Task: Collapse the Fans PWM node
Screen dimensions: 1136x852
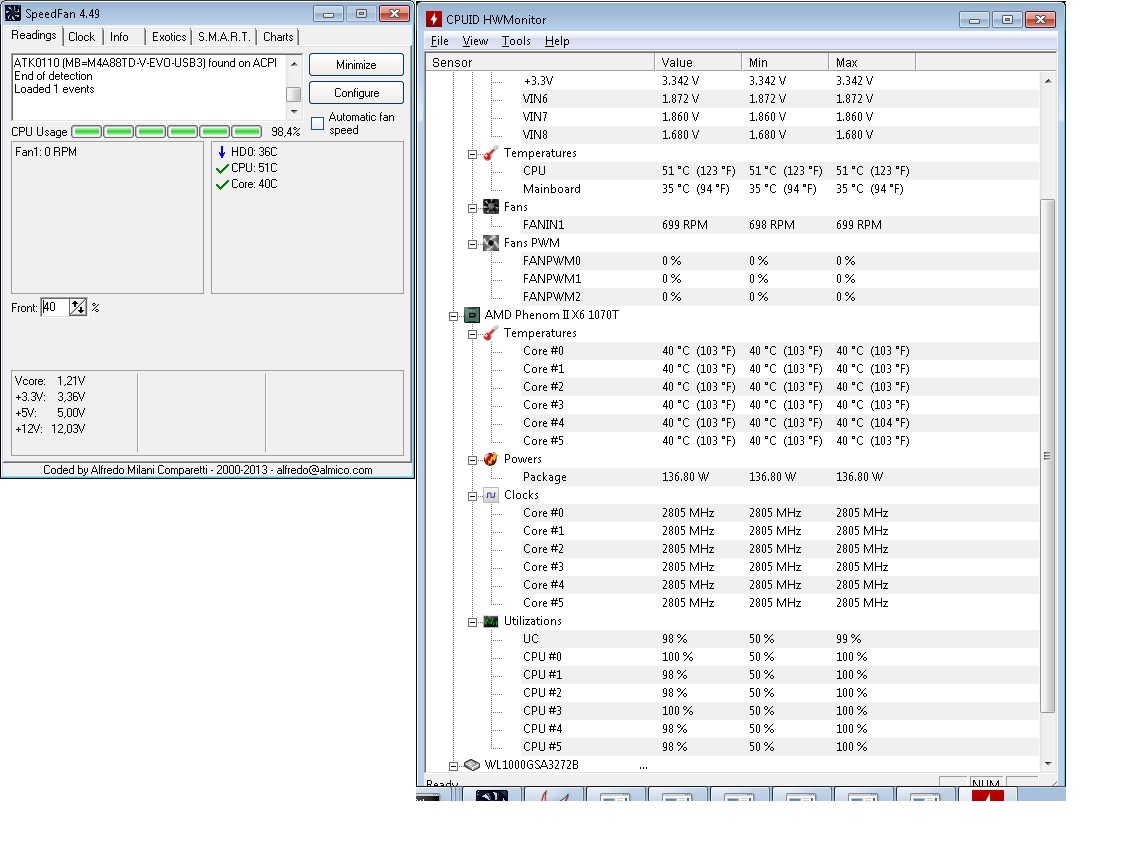Action: click(x=472, y=244)
